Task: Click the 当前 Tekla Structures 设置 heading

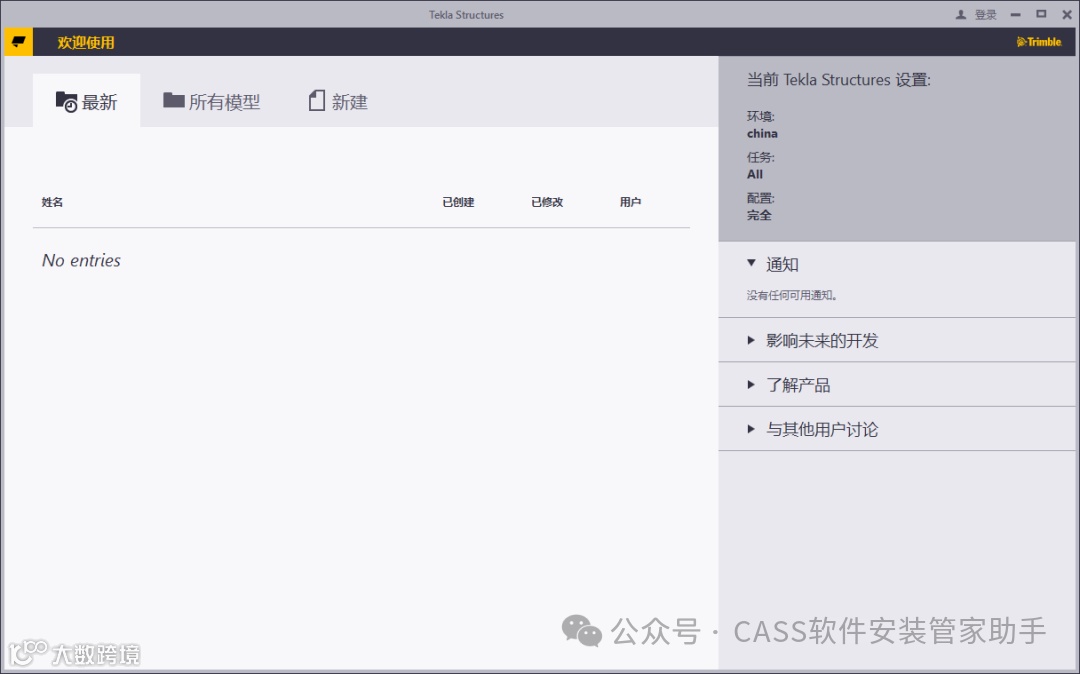Action: tap(838, 80)
